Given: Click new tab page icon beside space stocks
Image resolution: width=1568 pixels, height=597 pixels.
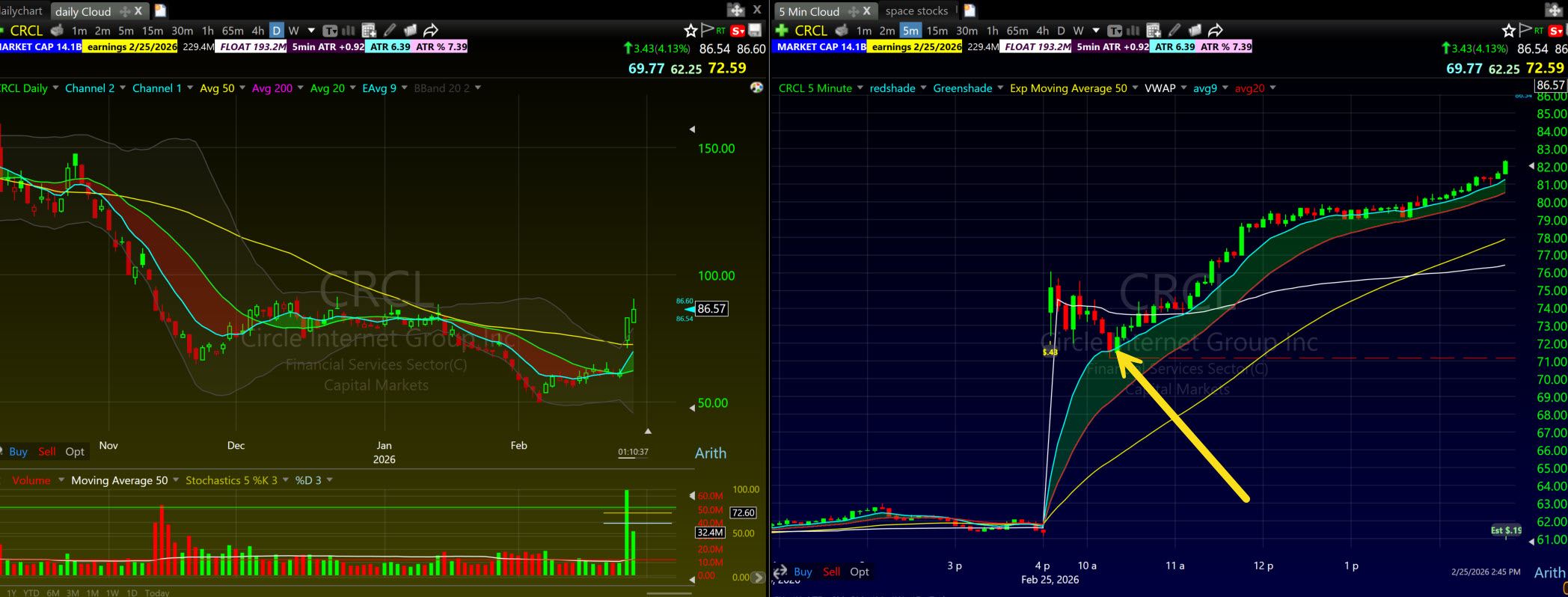Looking at the screenshot, I should 970,10.
